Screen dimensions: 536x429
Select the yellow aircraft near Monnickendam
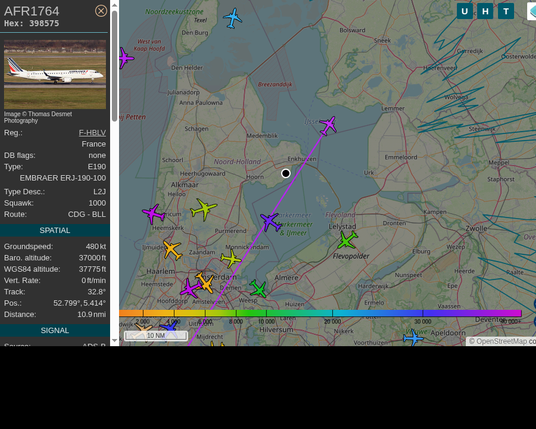[x=231, y=259]
